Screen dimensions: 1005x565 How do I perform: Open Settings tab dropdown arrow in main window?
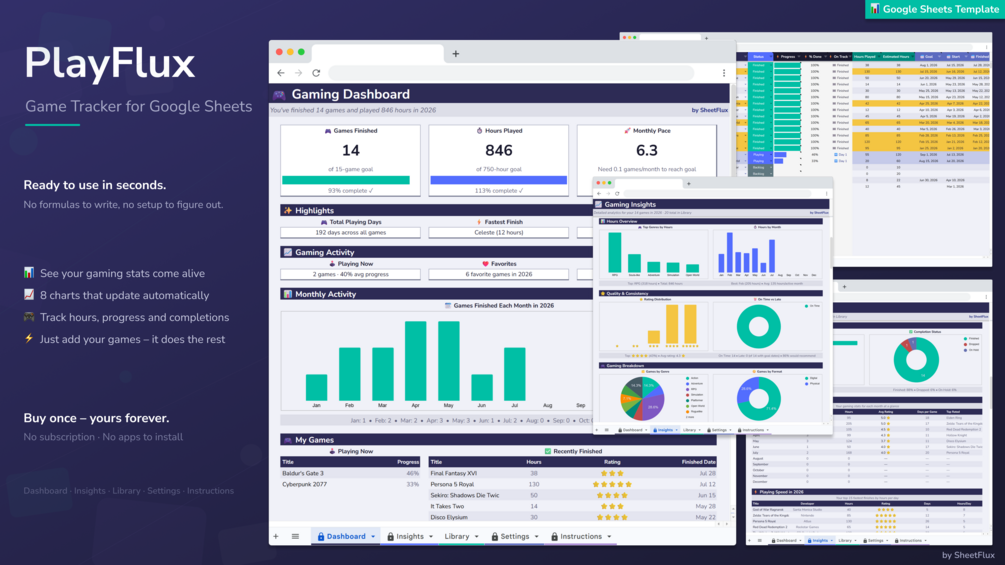coord(536,537)
